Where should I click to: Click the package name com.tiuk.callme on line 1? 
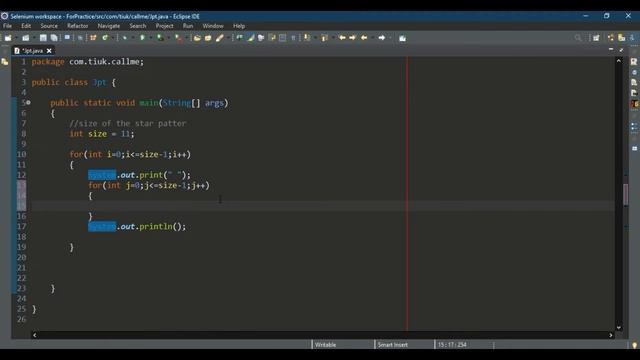click(105, 62)
